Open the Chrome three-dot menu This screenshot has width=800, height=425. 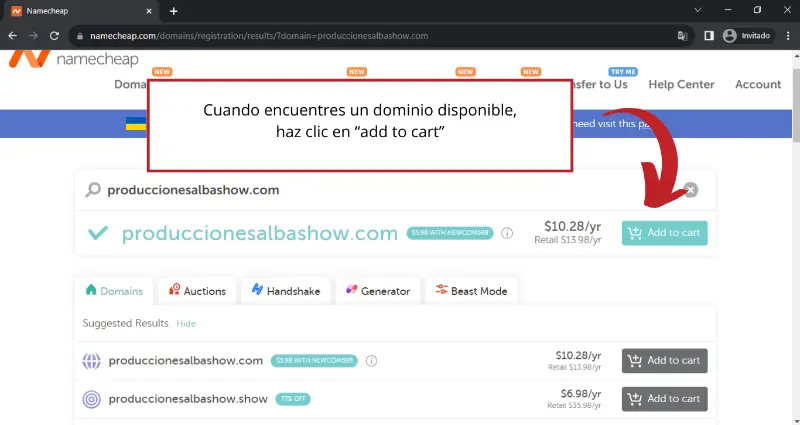point(788,36)
